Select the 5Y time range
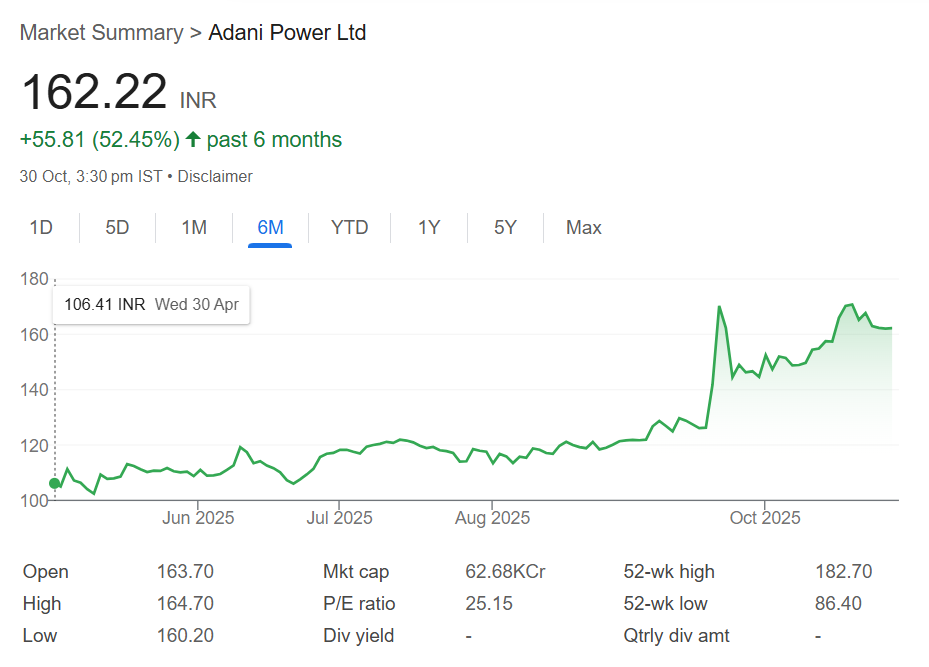Screen dimensions: 929x667 click(505, 228)
